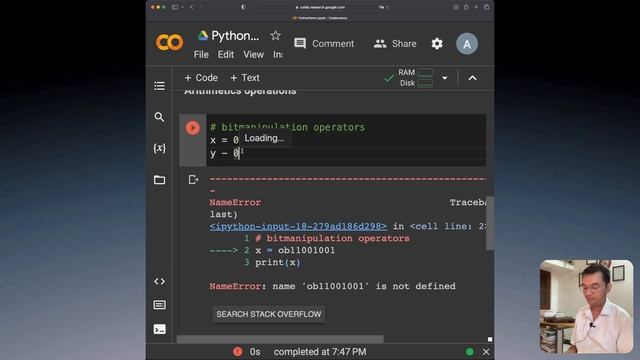Click the 'completed at 7:47 PM' status text
The width and height of the screenshot is (640, 360).
pos(320,351)
